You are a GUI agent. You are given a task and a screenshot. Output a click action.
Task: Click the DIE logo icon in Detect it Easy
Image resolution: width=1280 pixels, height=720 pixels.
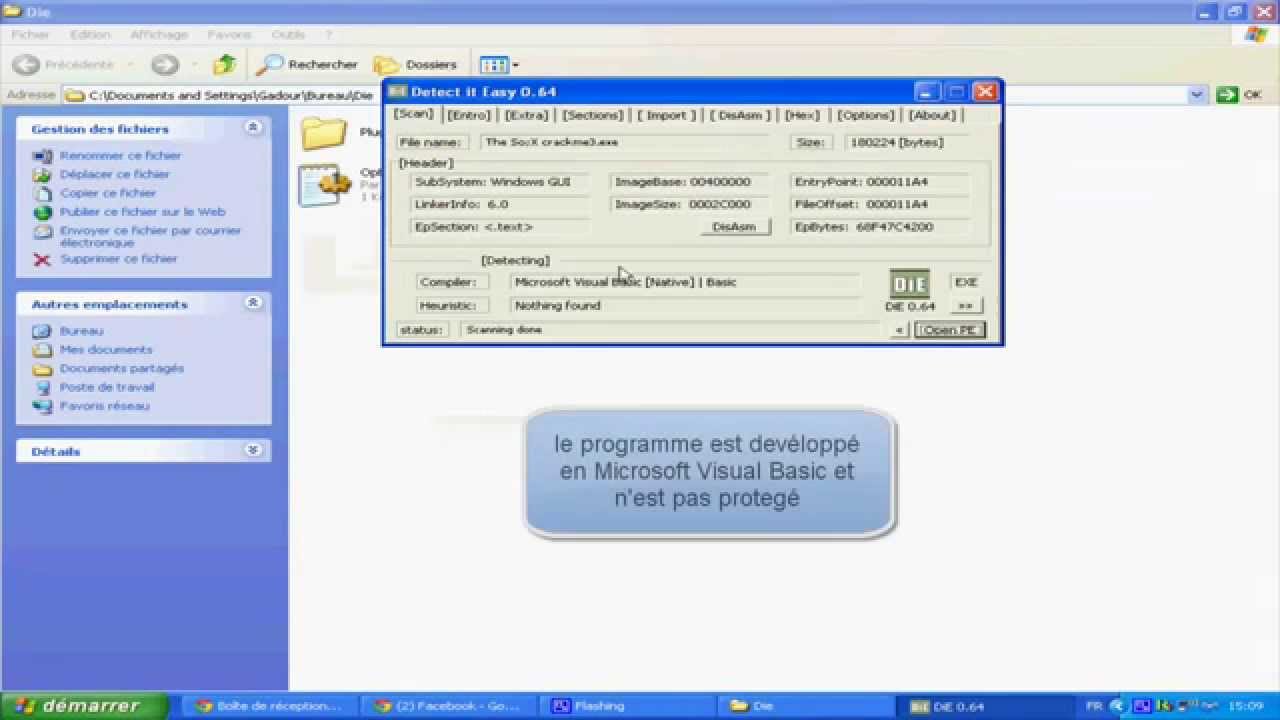click(909, 283)
